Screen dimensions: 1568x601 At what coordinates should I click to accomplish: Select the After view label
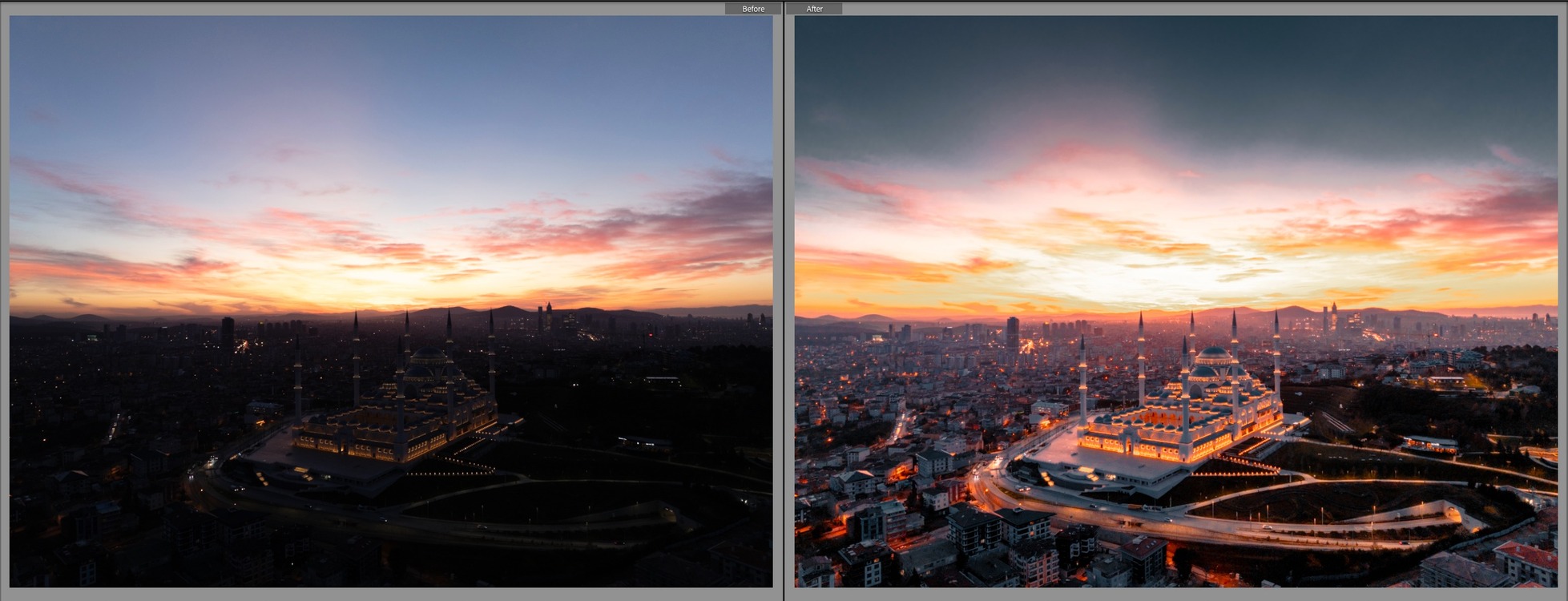[814, 9]
